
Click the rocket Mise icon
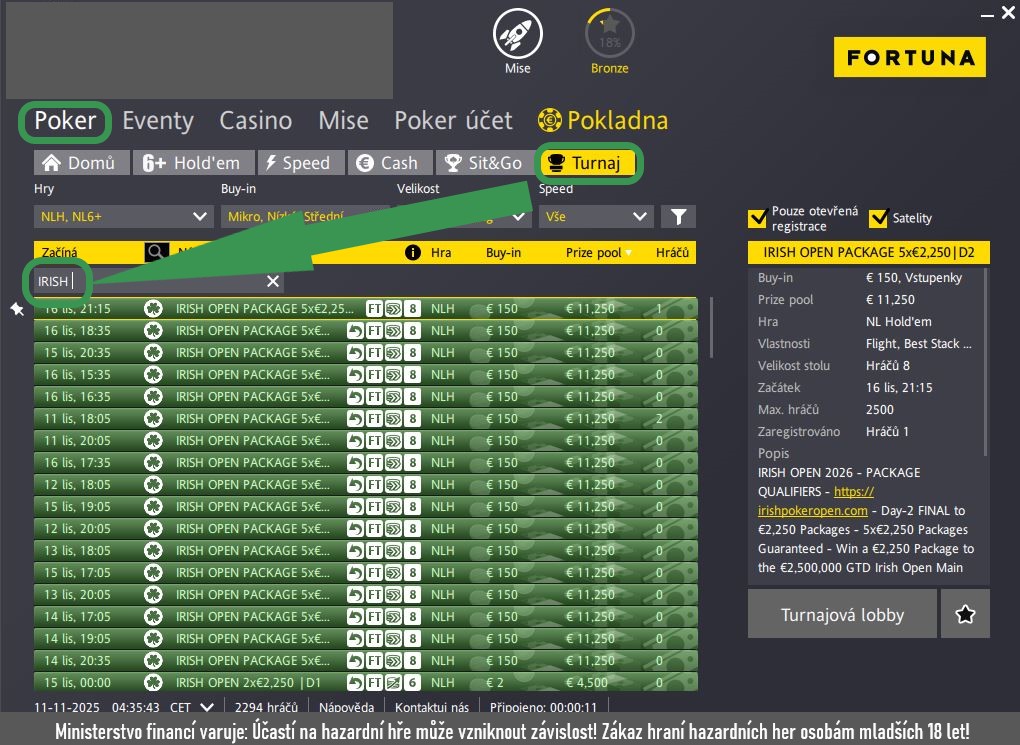[517, 34]
